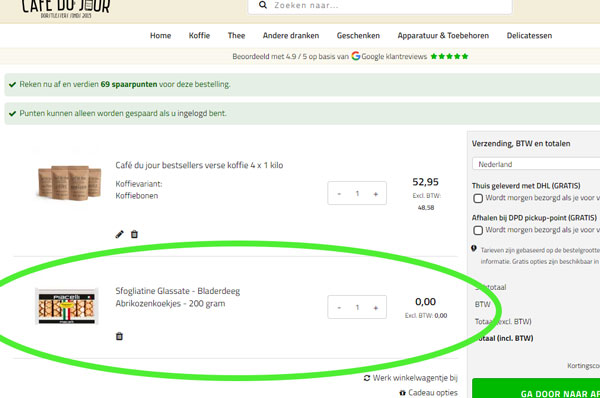This screenshot has height=398, width=600.
Task: Click the quantity field of bestsellers coffee
Action: (357, 194)
